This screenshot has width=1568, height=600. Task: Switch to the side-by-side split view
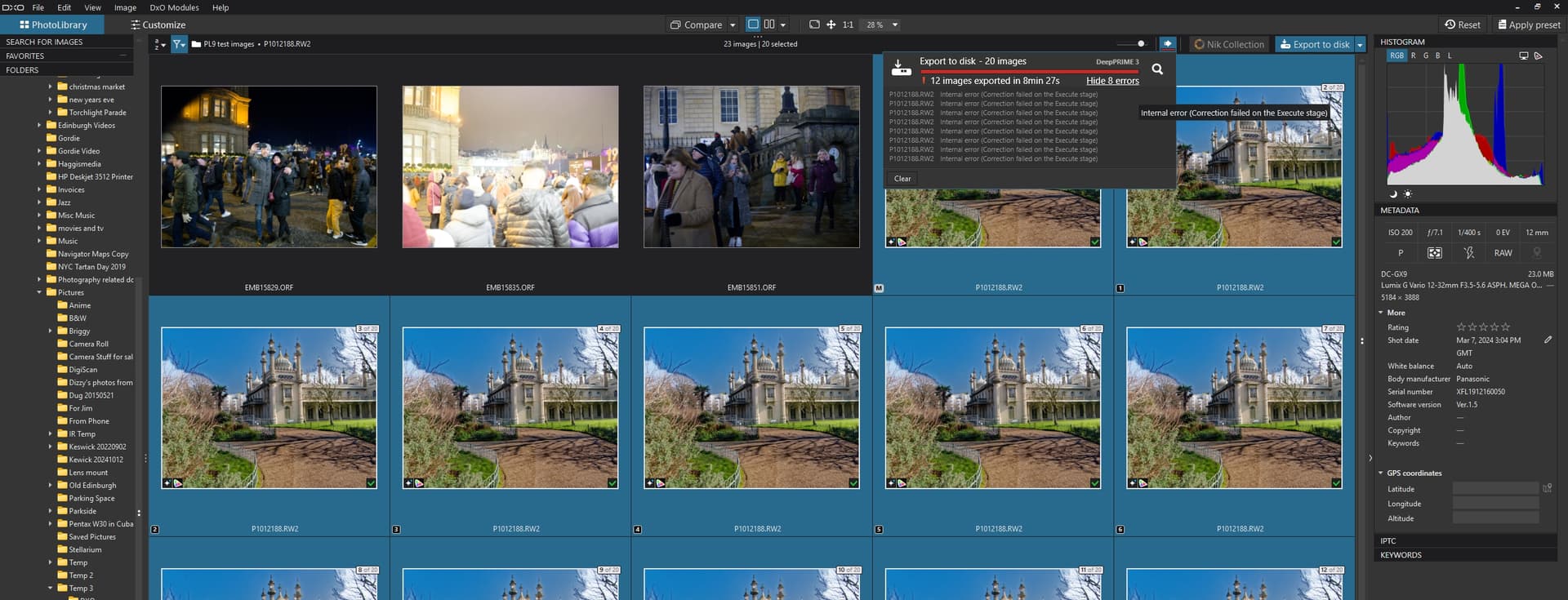[769, 24]
